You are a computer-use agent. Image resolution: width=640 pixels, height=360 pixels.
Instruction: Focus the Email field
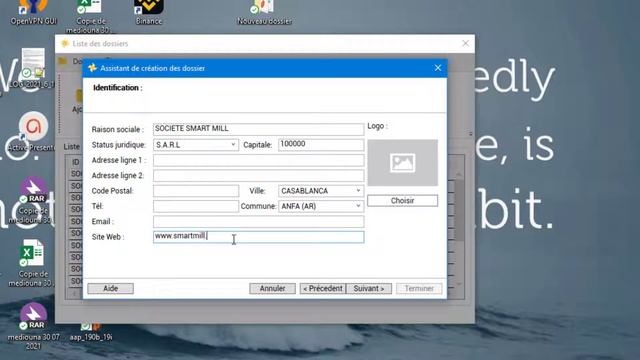pos(258,222)
